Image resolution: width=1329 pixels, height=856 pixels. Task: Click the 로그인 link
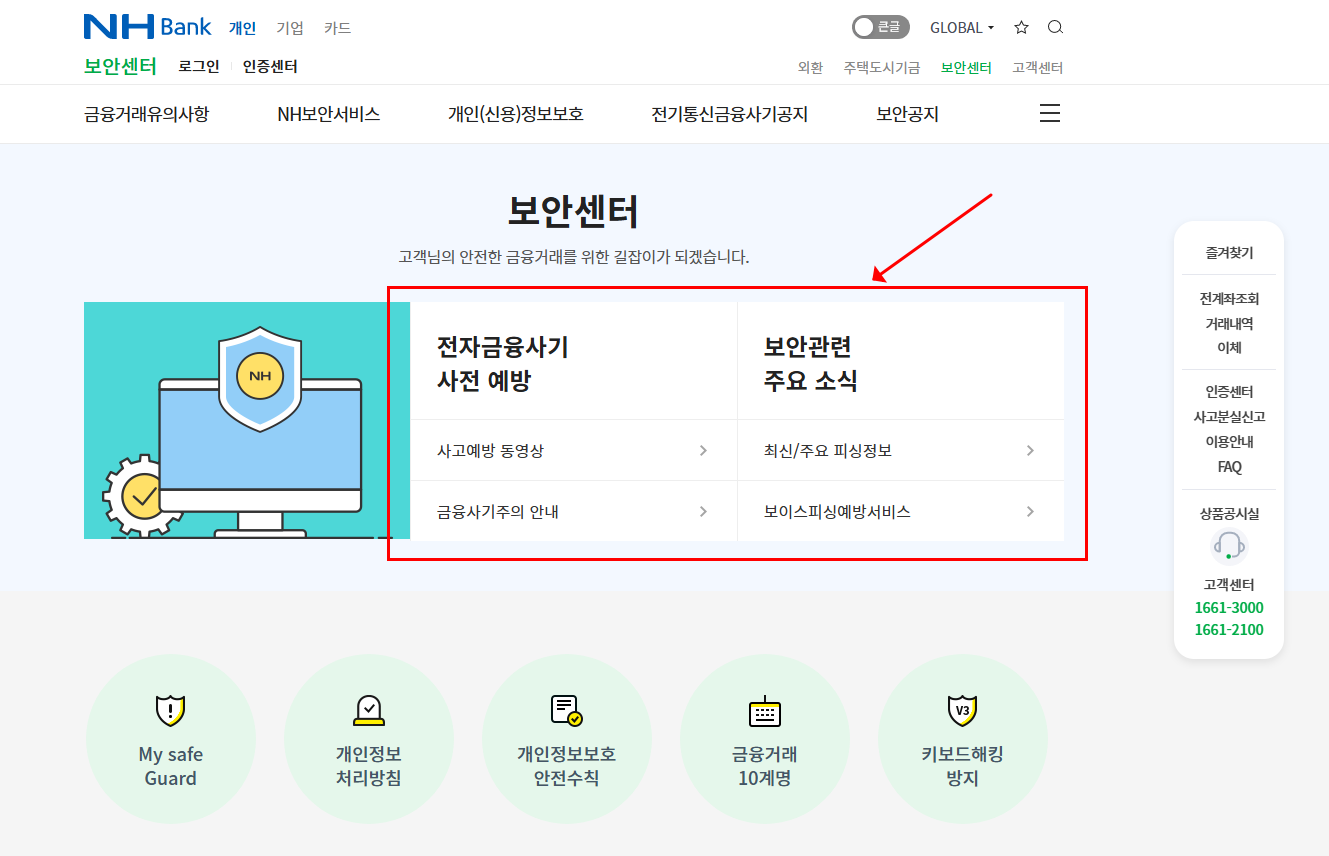coord(198,66)
